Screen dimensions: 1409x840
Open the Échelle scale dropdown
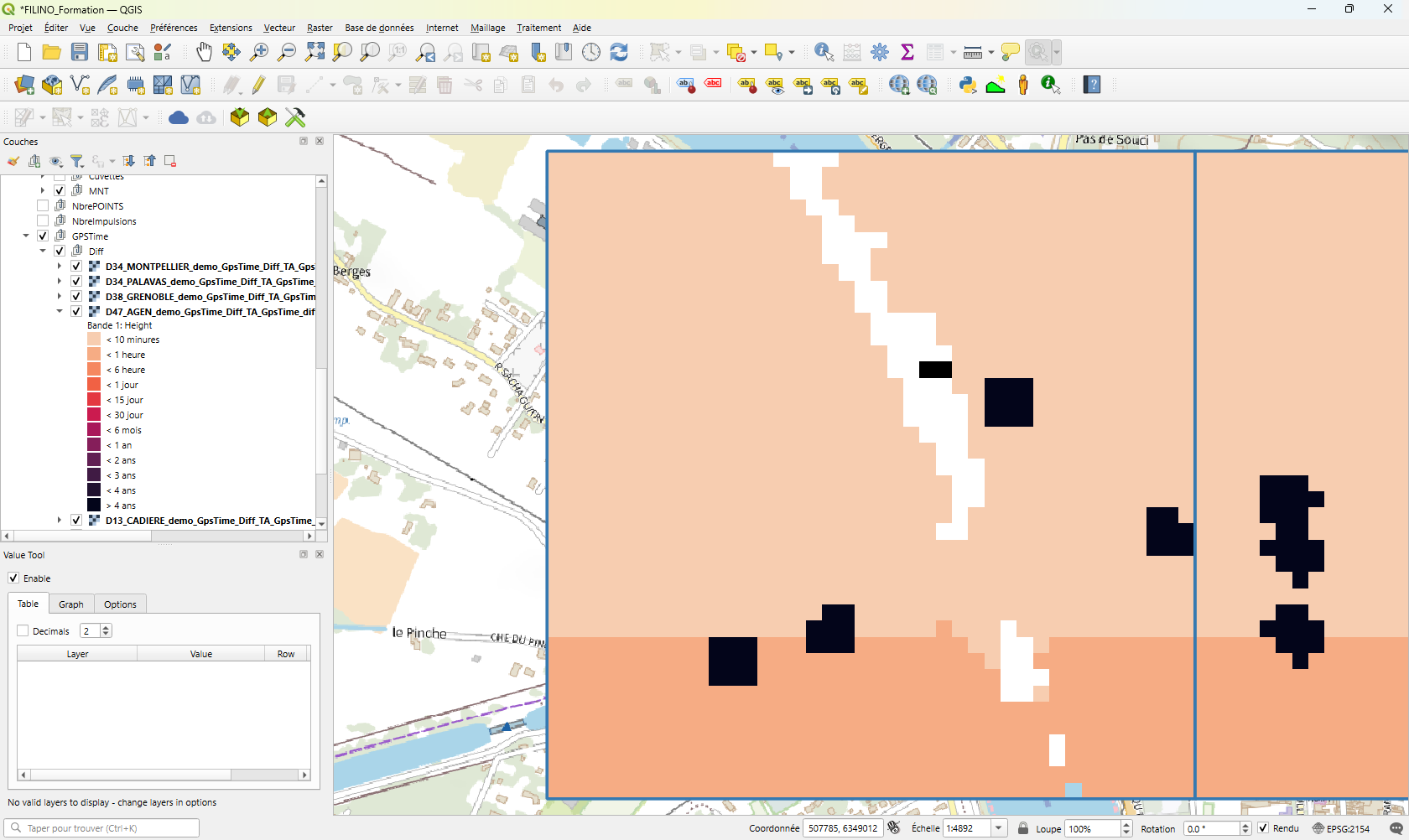pyautogui.click(x=999, y=828)
